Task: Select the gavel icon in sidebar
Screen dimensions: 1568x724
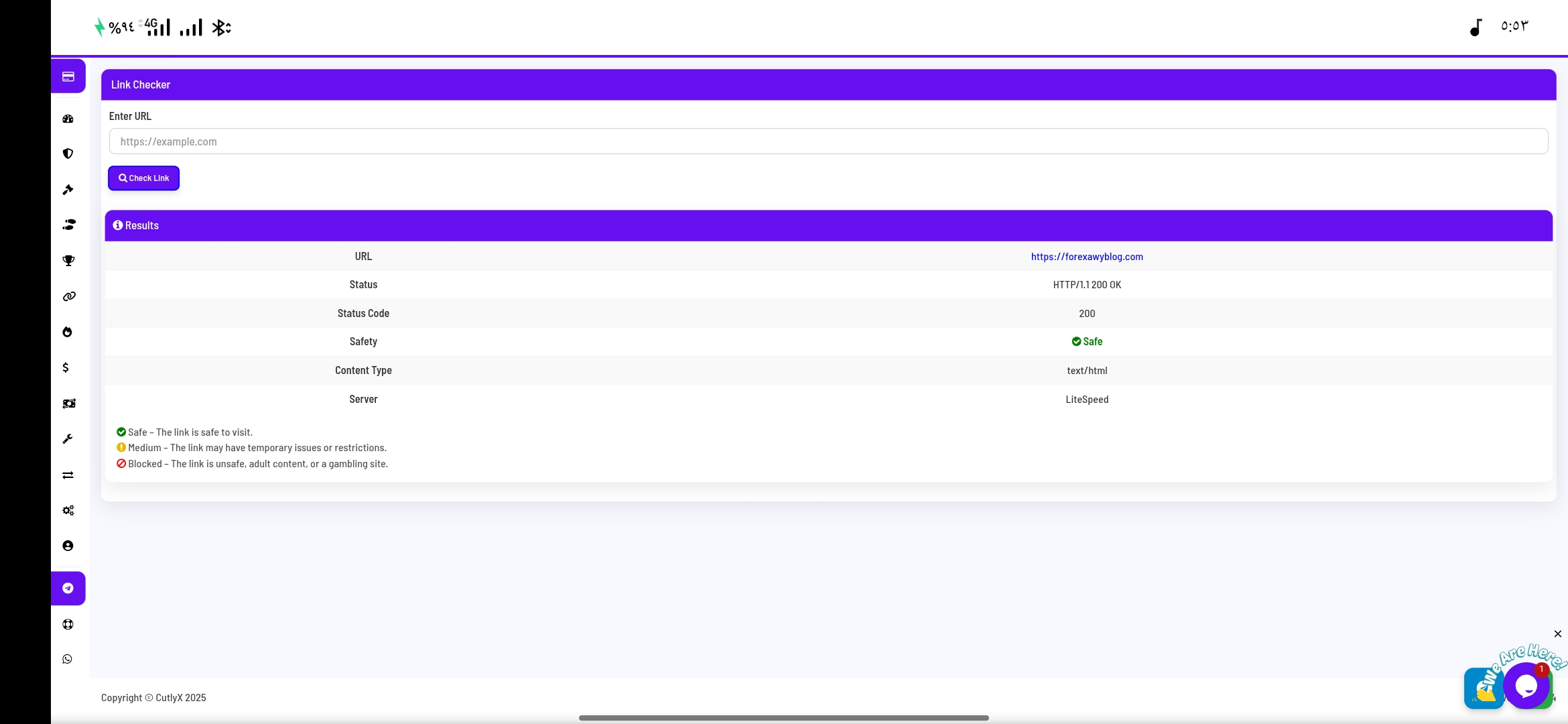Action: click(x=68, y=190)
